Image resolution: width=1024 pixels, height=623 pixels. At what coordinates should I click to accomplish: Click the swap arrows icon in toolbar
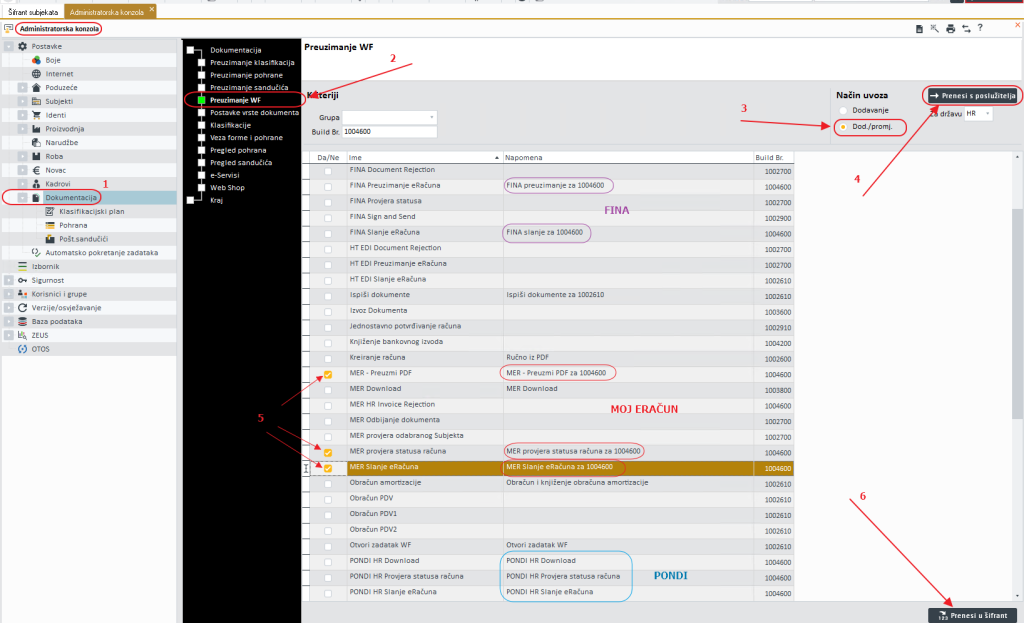coord(966,29)
